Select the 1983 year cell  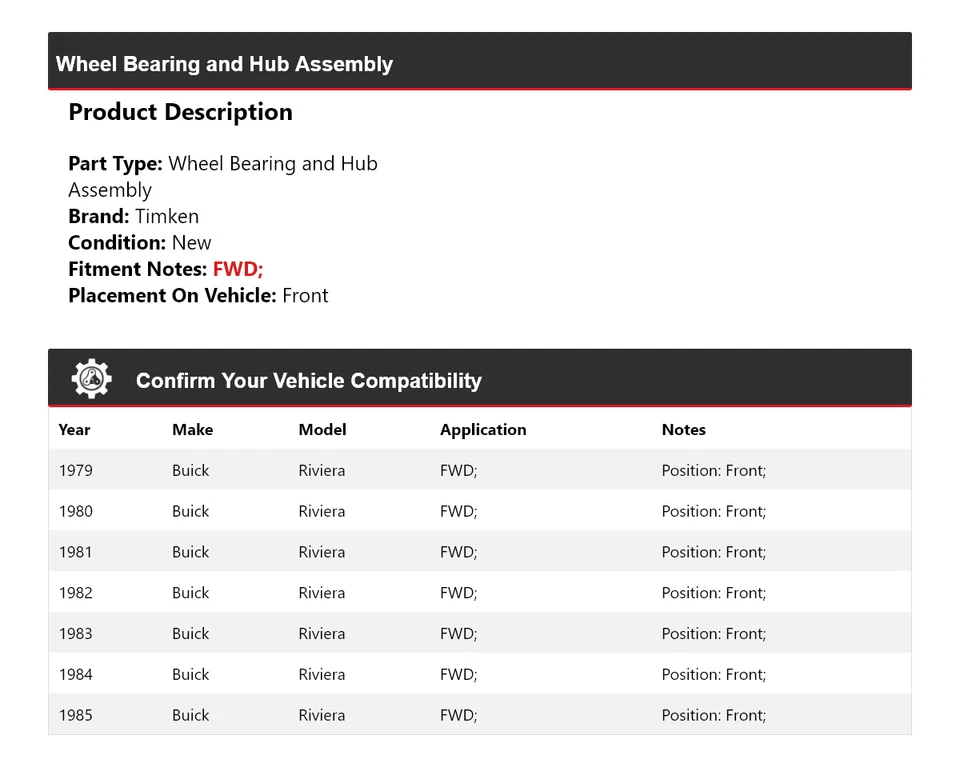(x=75, y=634)
